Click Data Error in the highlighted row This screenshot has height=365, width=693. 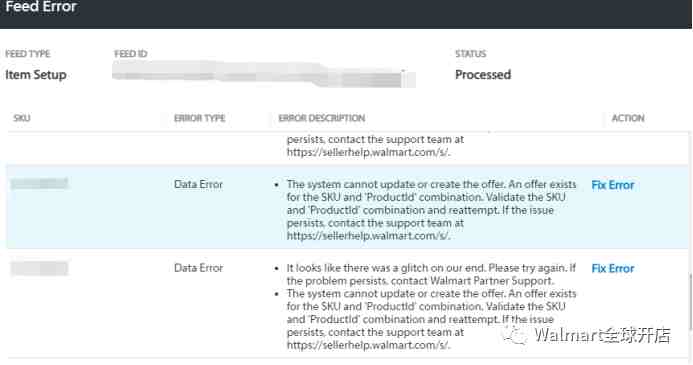[198, 184]
